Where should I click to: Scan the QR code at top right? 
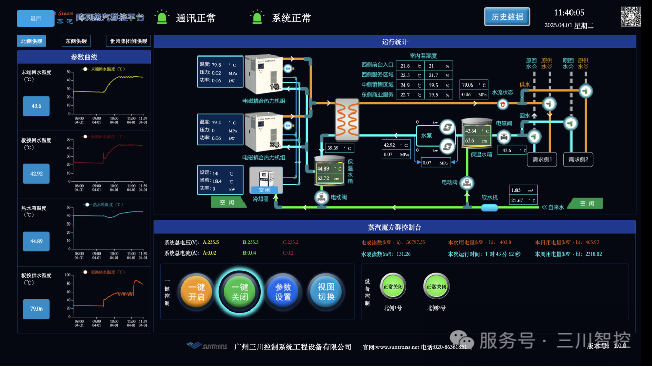[x=631, y=17]
